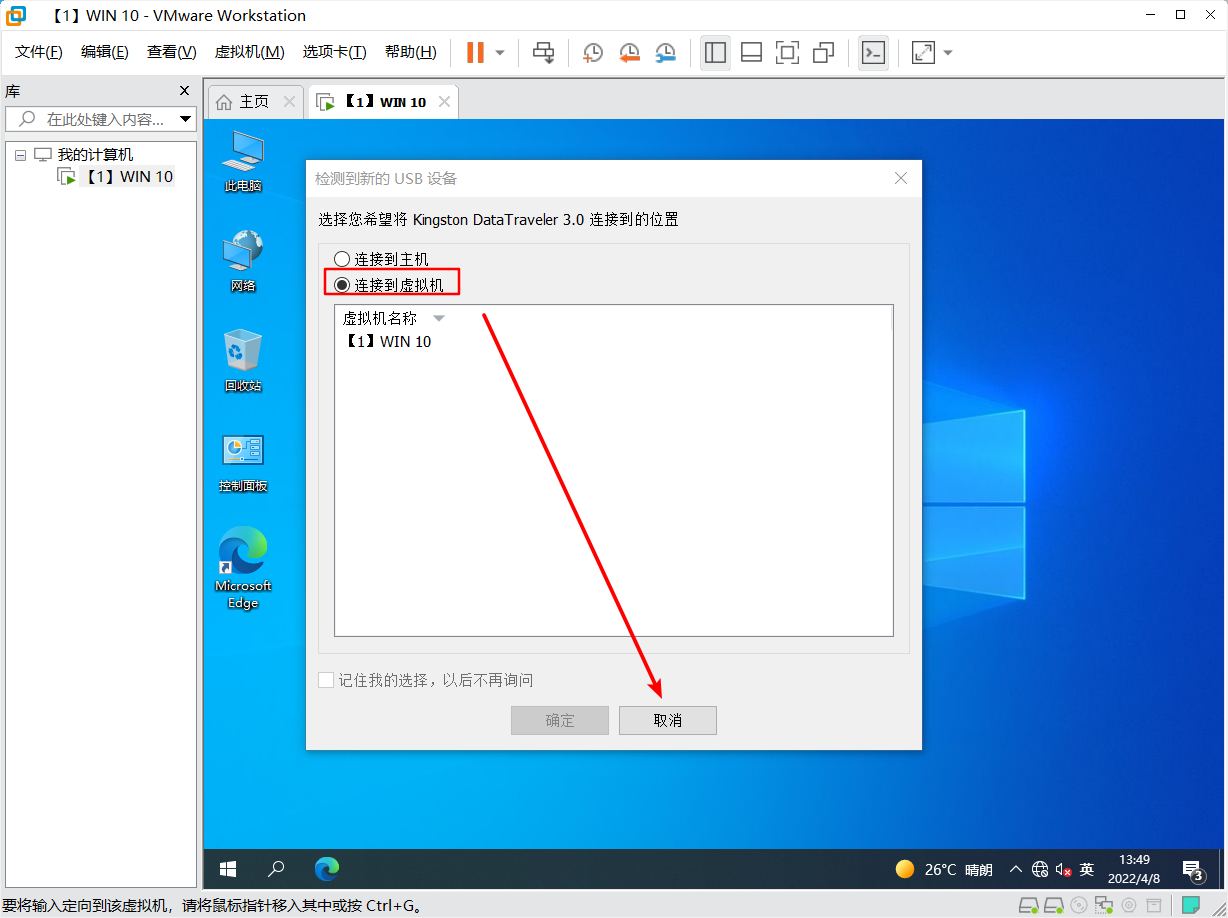The height and width of the screenshot is (918, 1228).
Task: Open the 编辑(E) menu
Action: pyautogui.click(x=104, y=52)
